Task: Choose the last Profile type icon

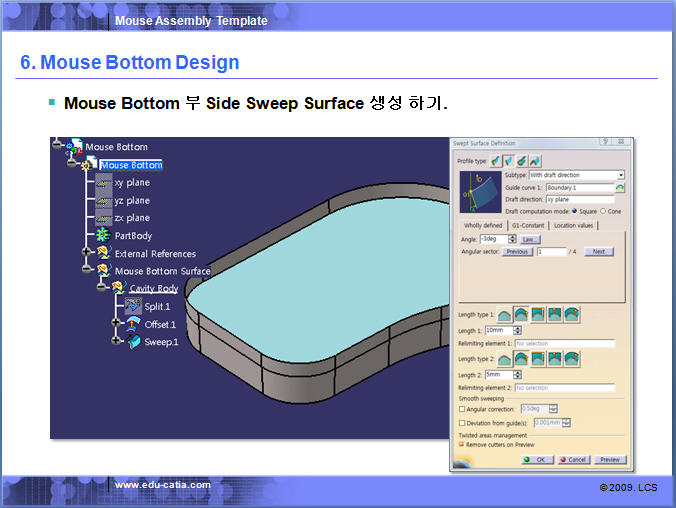Action: [535, 160]
